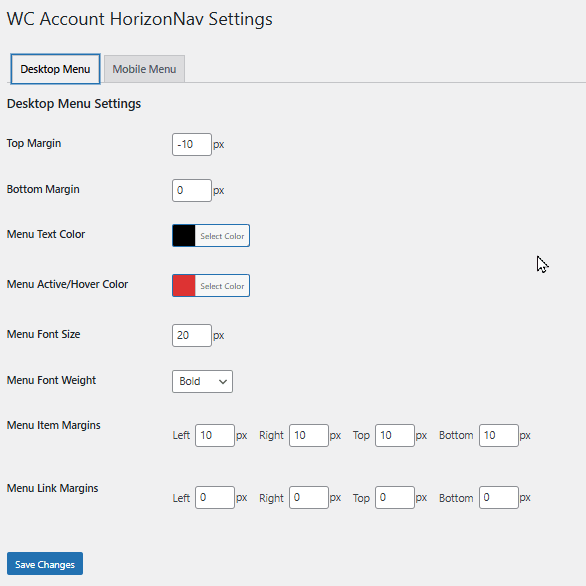The image size is (586, 586).
Task: Click the Top Margin input field
Action: [x=192, y=144]
